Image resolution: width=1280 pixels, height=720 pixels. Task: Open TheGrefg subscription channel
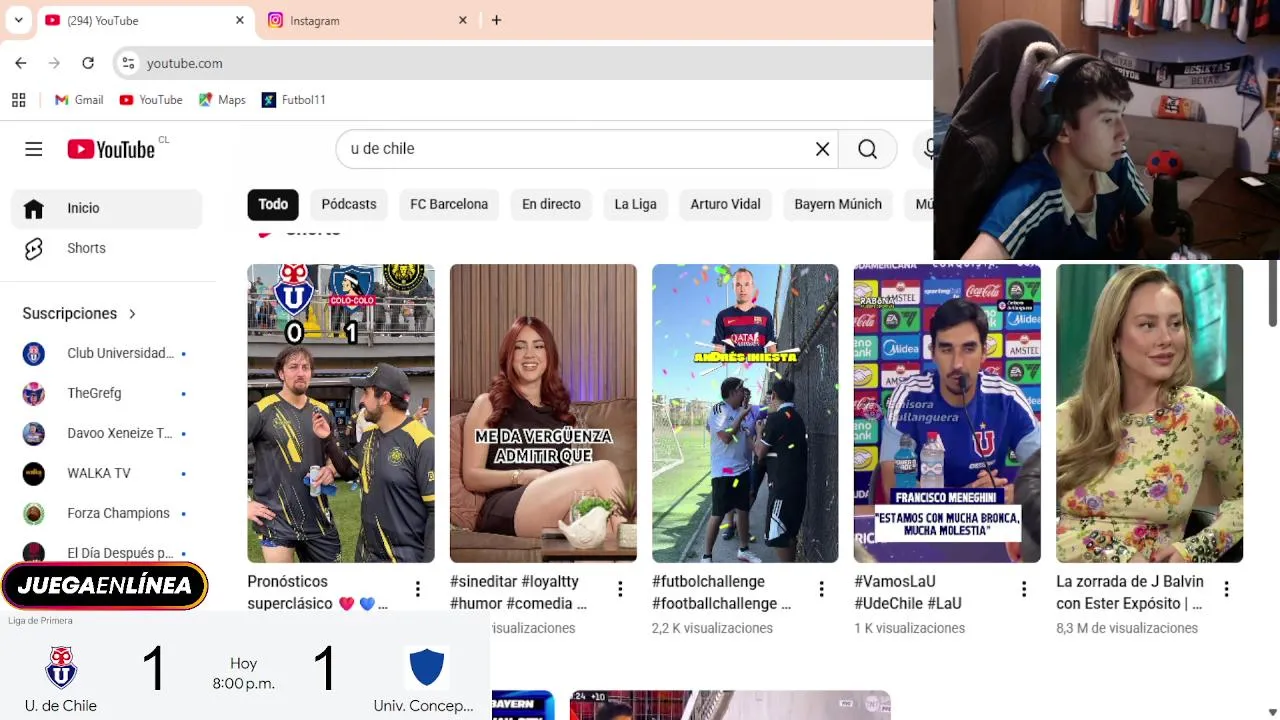coord(107,393)
